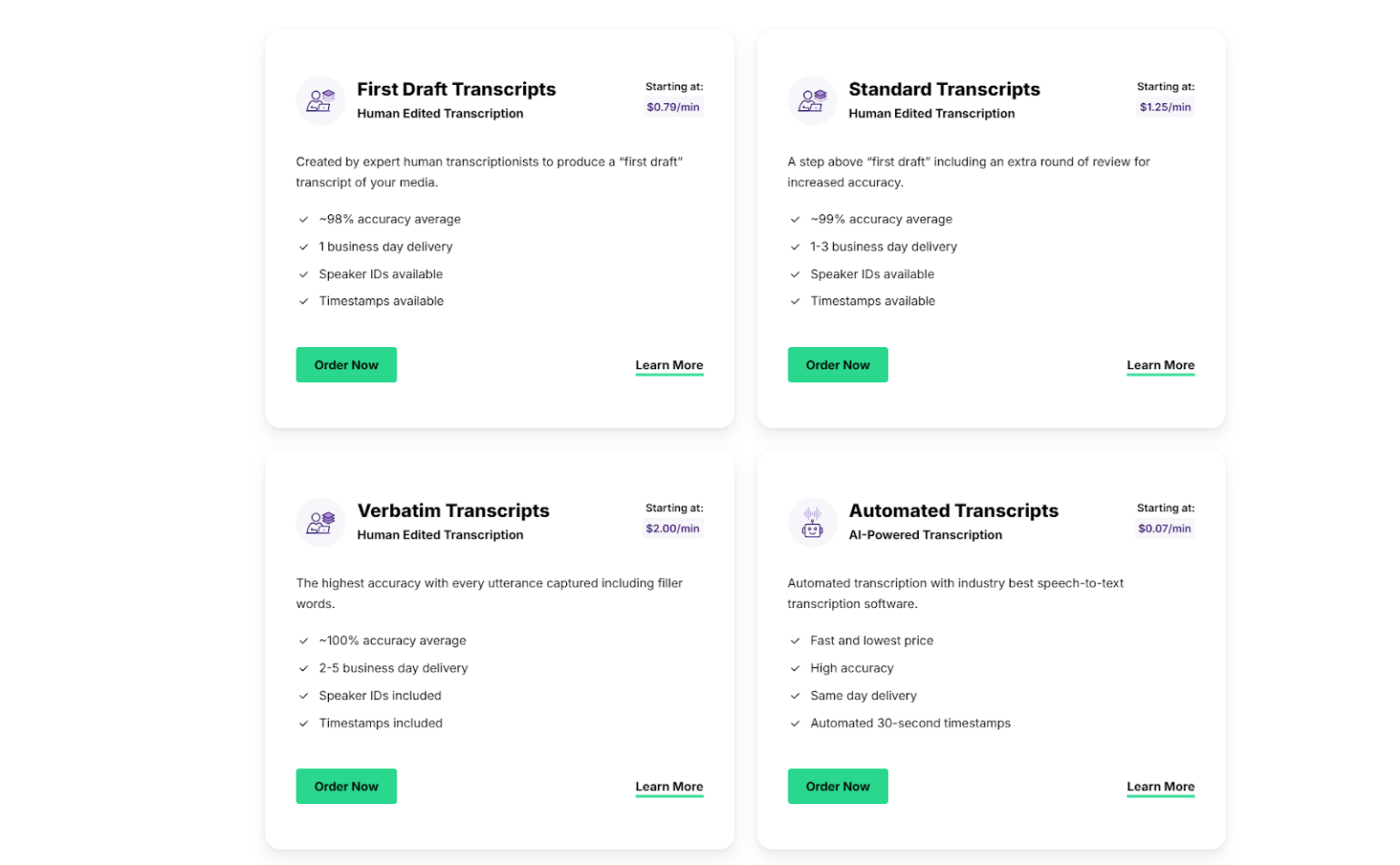
Task: Open Learn More for Standard Transcripts
Action: coord(1160,365)
